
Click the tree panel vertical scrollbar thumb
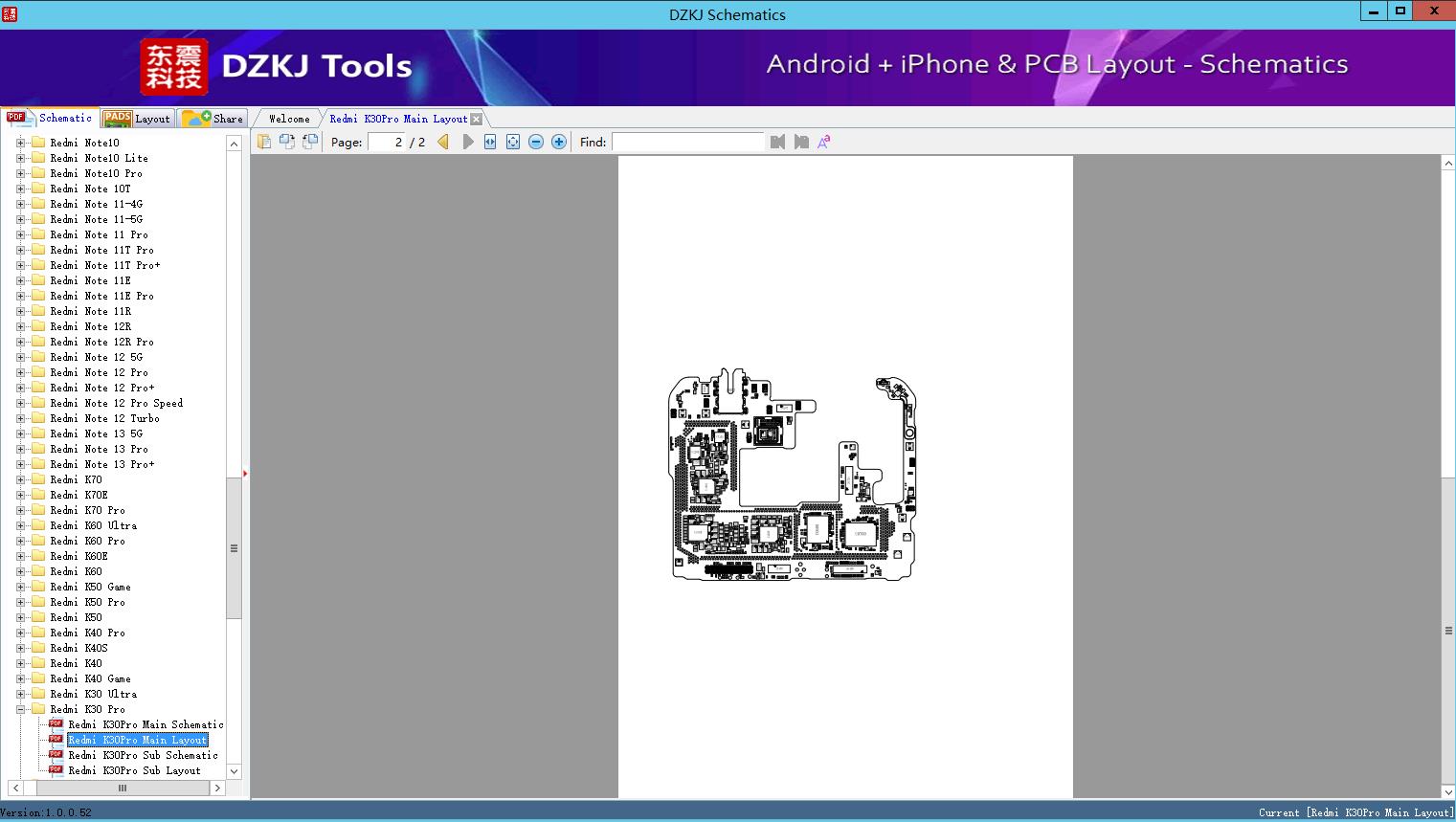coord(234,547)
